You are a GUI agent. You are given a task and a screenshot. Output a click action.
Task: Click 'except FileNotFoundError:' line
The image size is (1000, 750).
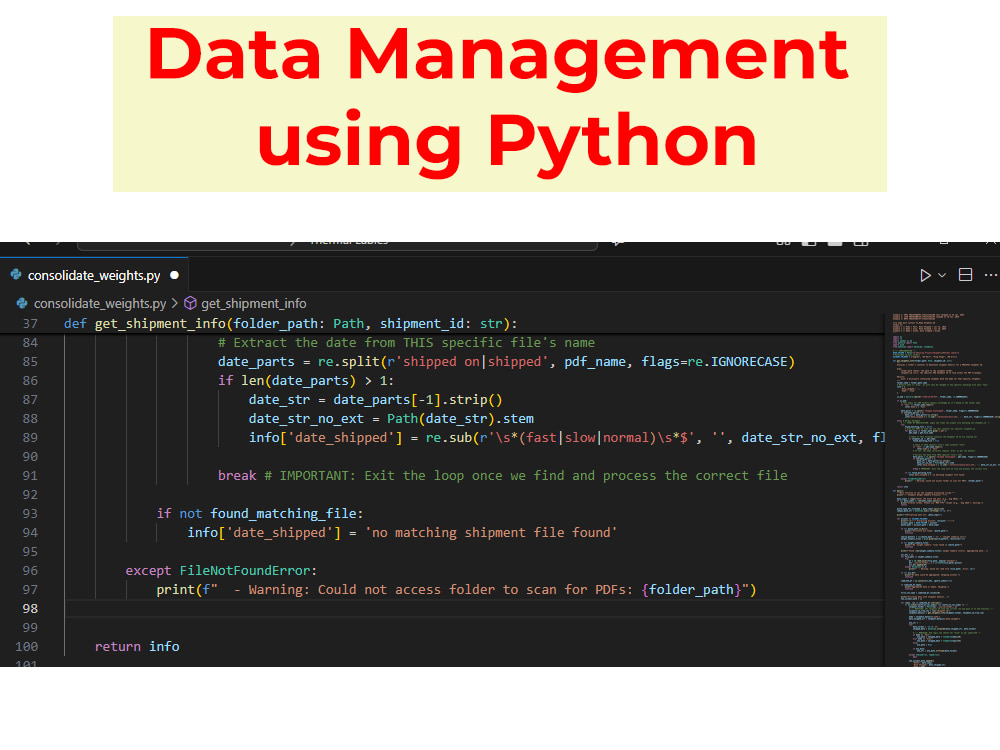point(221,571)
